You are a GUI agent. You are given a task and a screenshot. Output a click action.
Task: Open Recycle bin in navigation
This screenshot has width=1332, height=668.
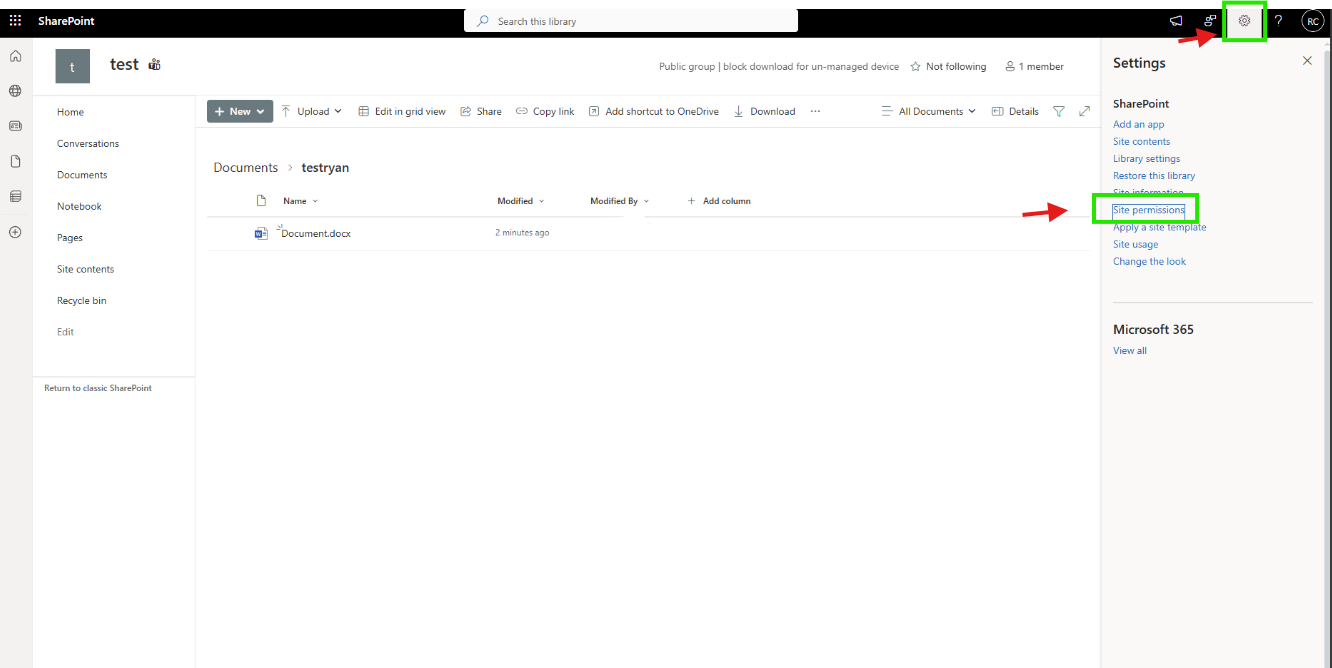82,301
